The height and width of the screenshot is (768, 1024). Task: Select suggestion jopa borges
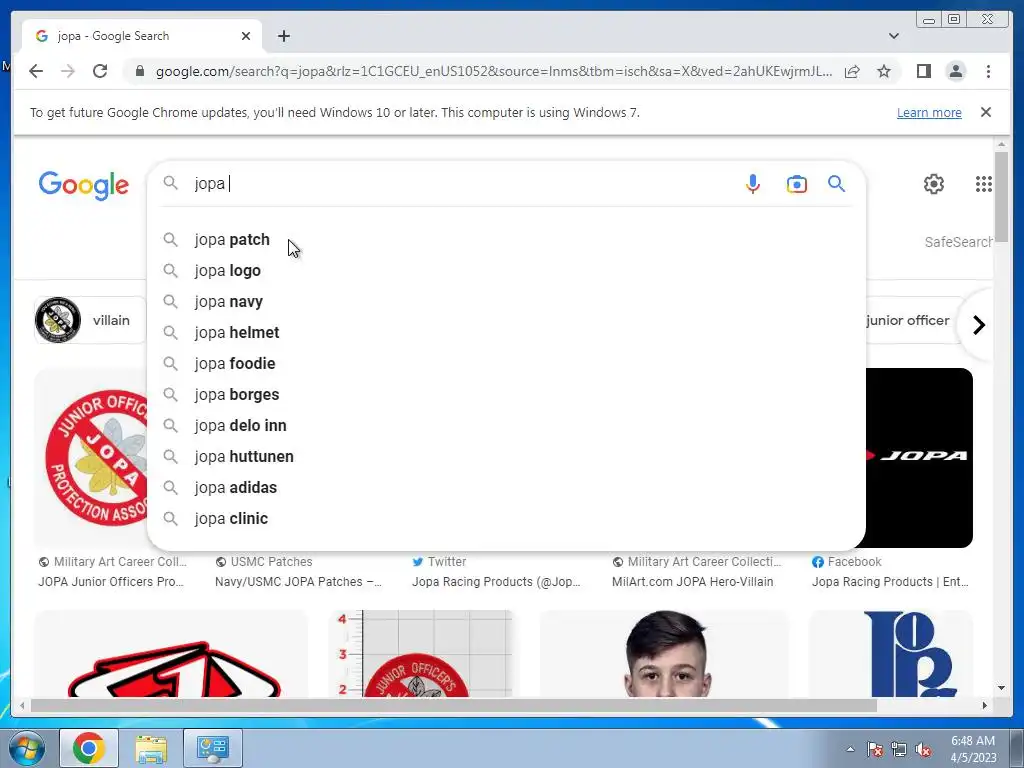click(506, 394)
